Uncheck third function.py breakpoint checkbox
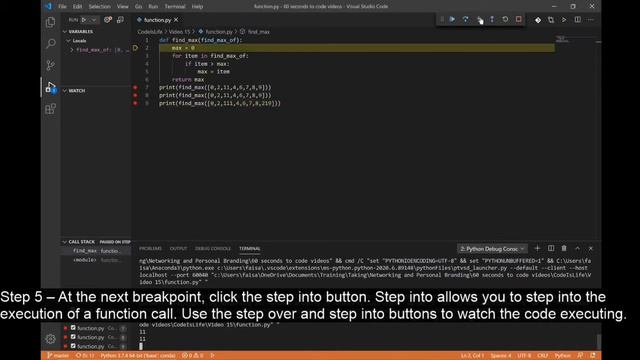The image size is (640, 360). click(73, 346)
